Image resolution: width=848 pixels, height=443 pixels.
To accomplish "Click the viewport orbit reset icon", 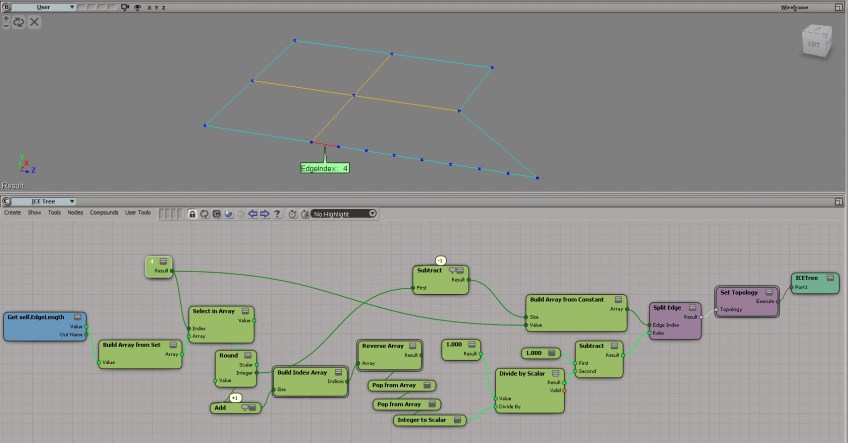I will (x=19, y=21).
